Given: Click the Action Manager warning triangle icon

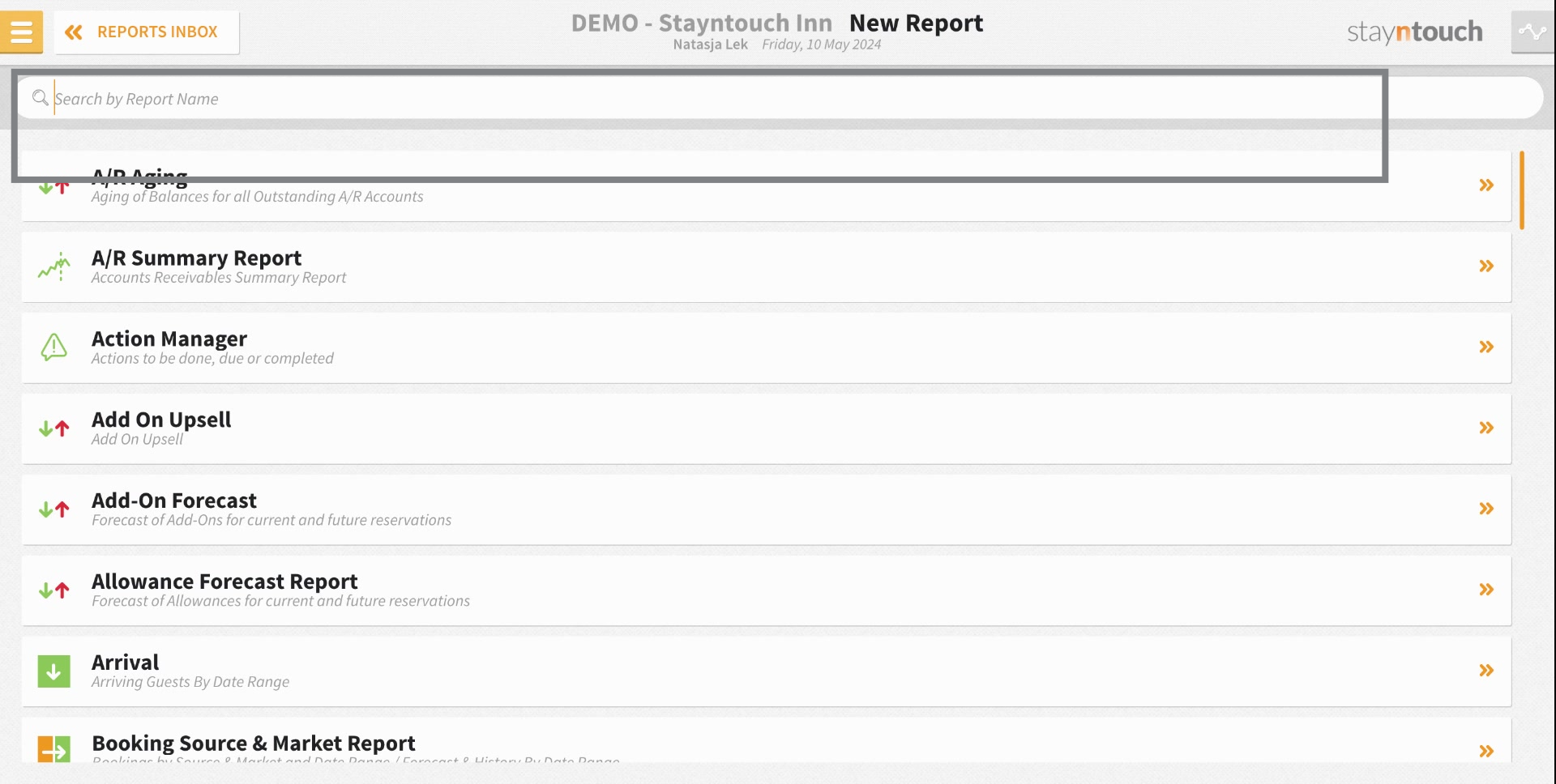Looking at the screenshot, I should (x=54, y=347).
